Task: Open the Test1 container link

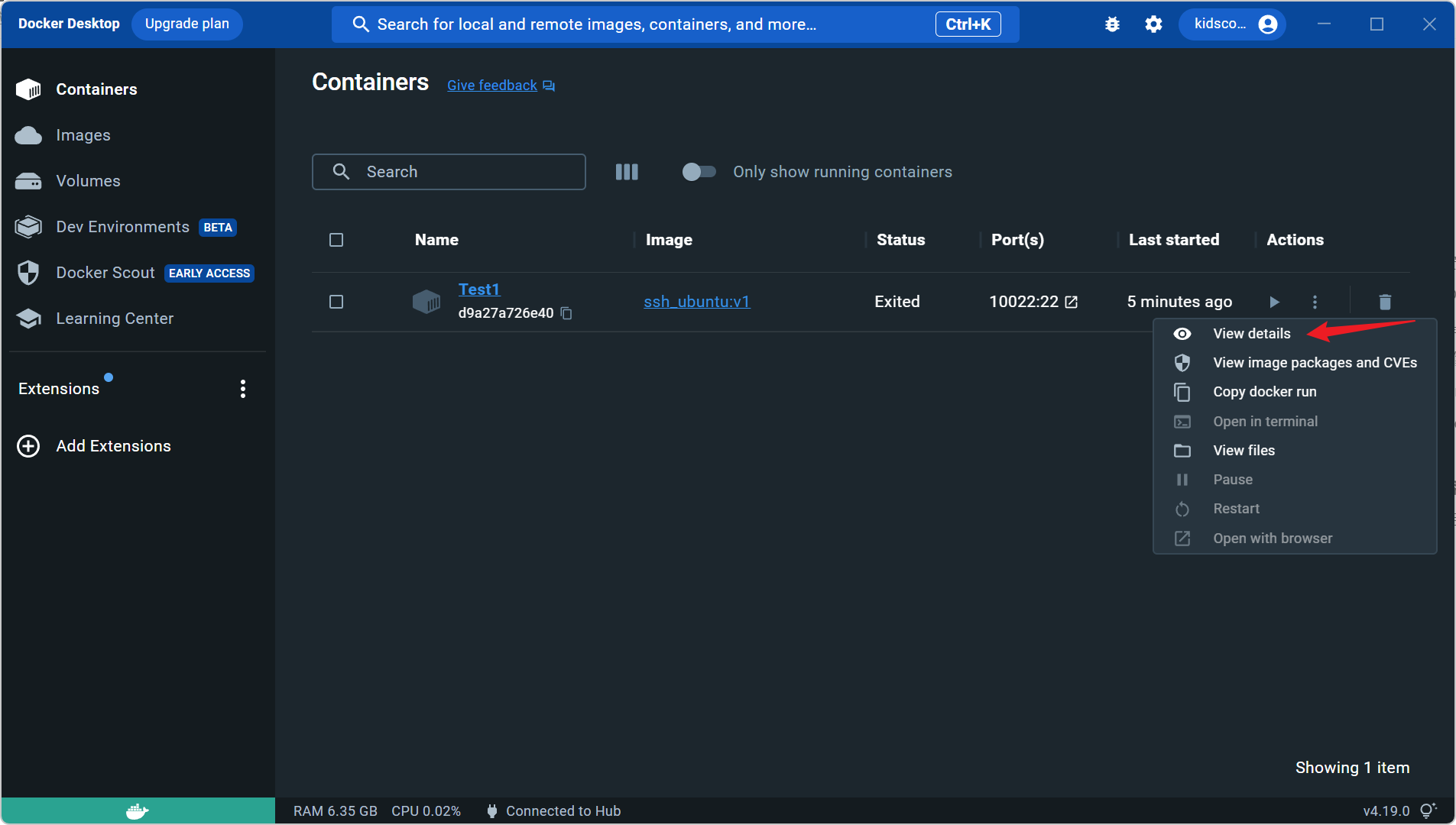Action: 479,290
